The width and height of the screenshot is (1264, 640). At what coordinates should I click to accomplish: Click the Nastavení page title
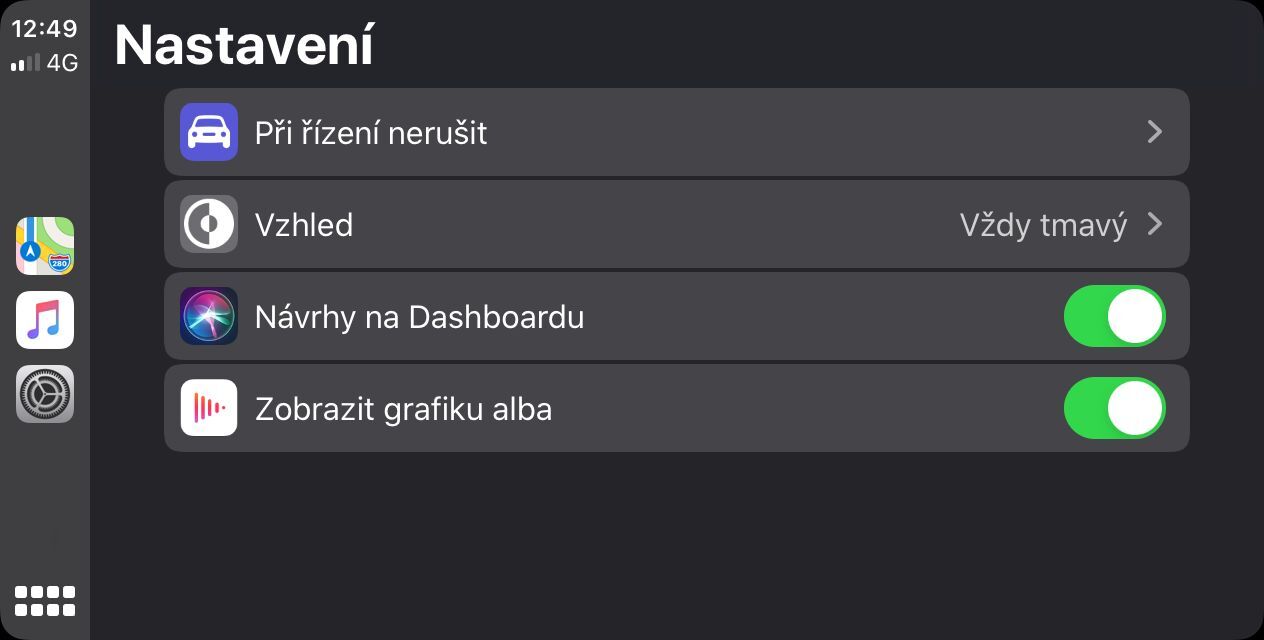pyautogui.click(x=244, y=45)
